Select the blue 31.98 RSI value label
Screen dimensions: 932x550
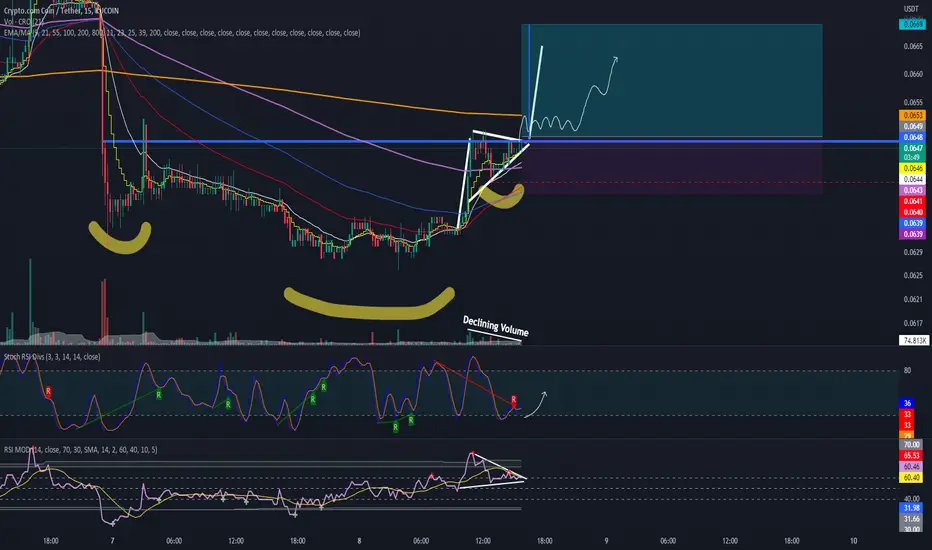912,508
